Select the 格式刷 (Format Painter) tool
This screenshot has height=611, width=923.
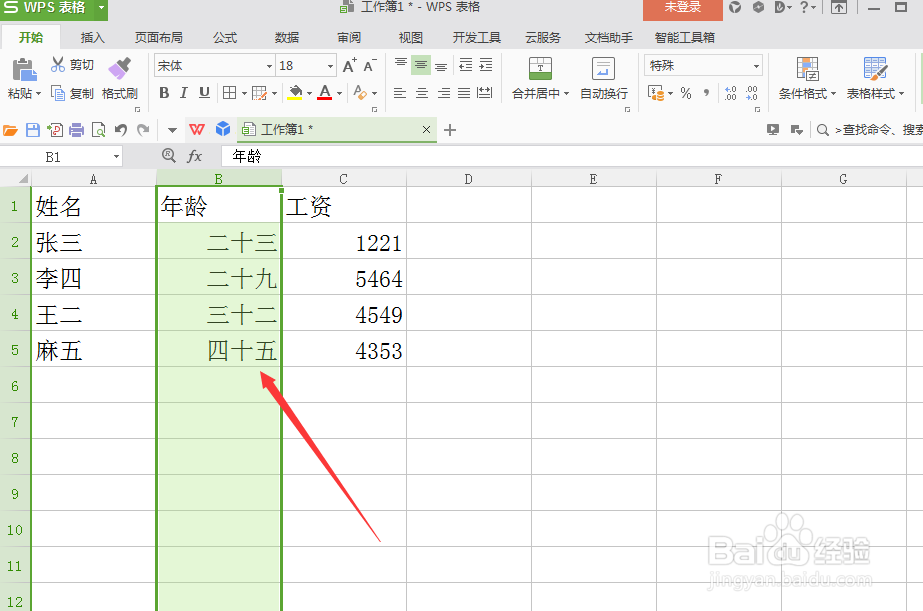(x=117, y=80)
